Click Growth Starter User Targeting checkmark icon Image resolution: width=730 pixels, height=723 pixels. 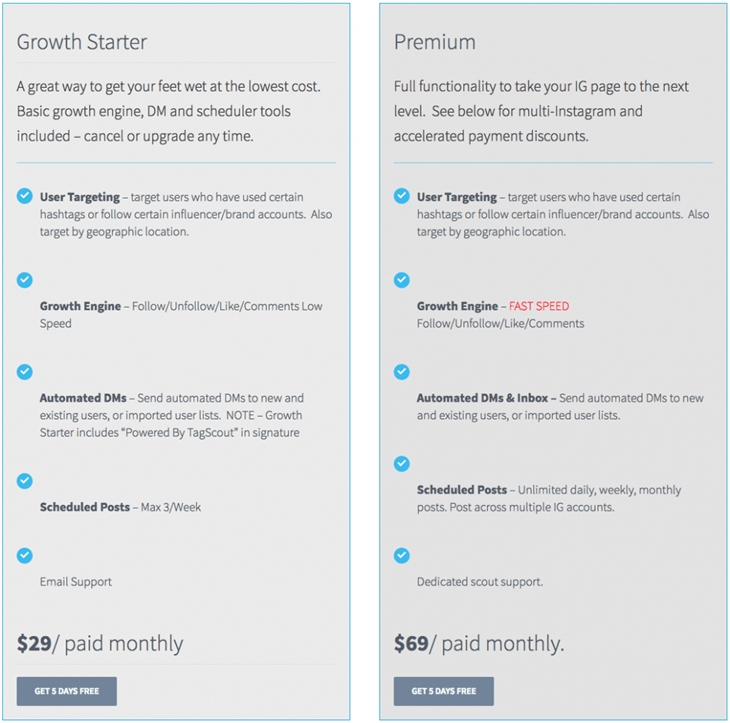coord(25,196)
